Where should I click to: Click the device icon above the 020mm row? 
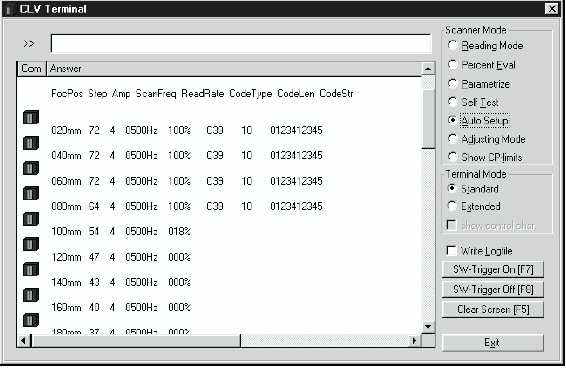31,117
